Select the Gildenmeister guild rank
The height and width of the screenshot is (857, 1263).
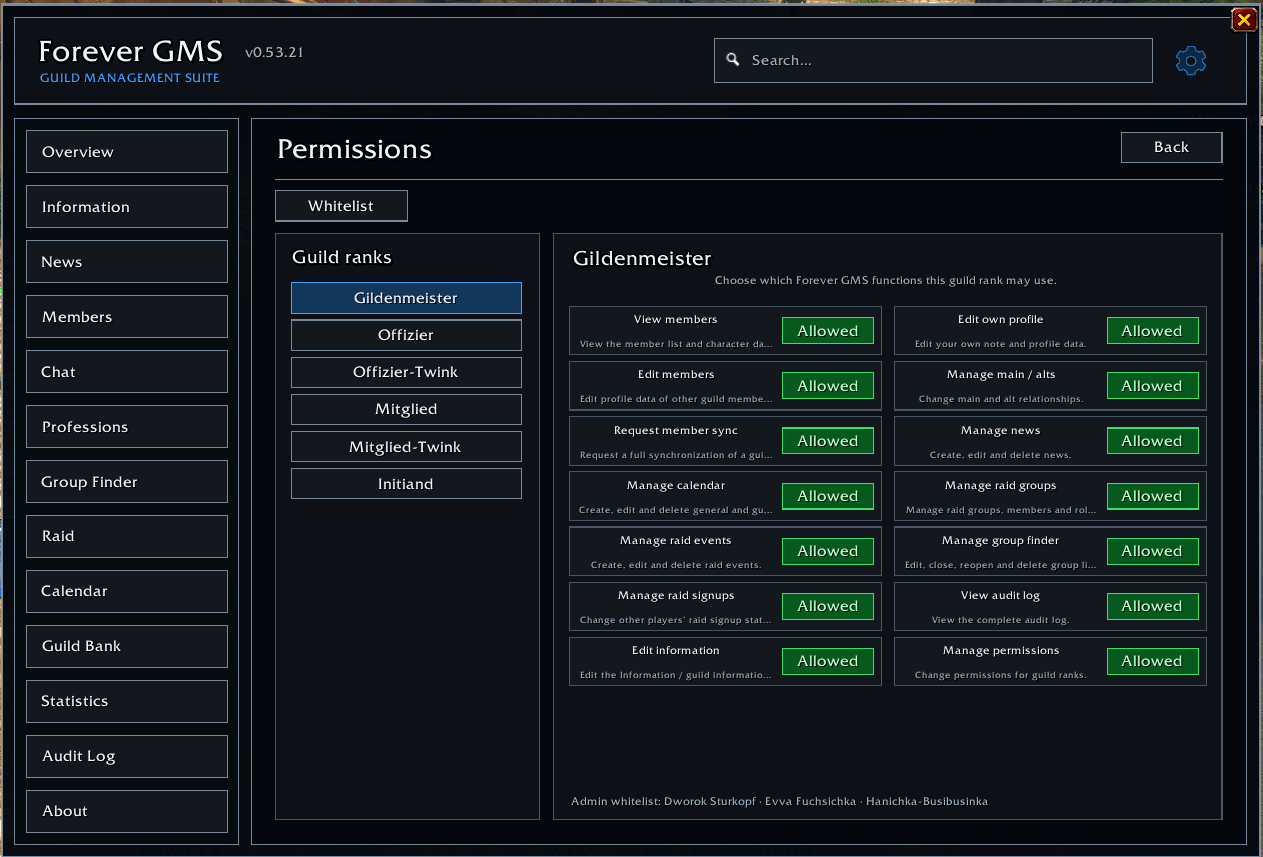tap(406, 298)
